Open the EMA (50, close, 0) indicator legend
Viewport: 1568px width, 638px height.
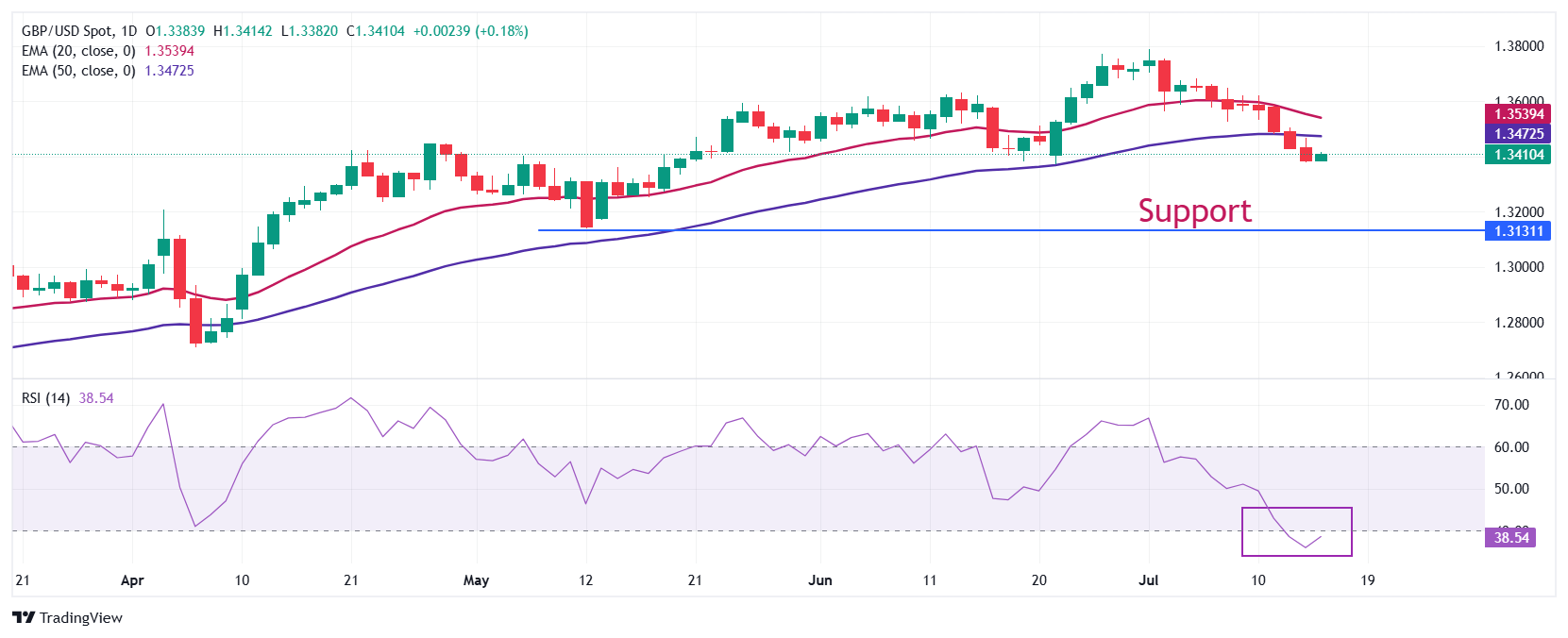(78, 71)
